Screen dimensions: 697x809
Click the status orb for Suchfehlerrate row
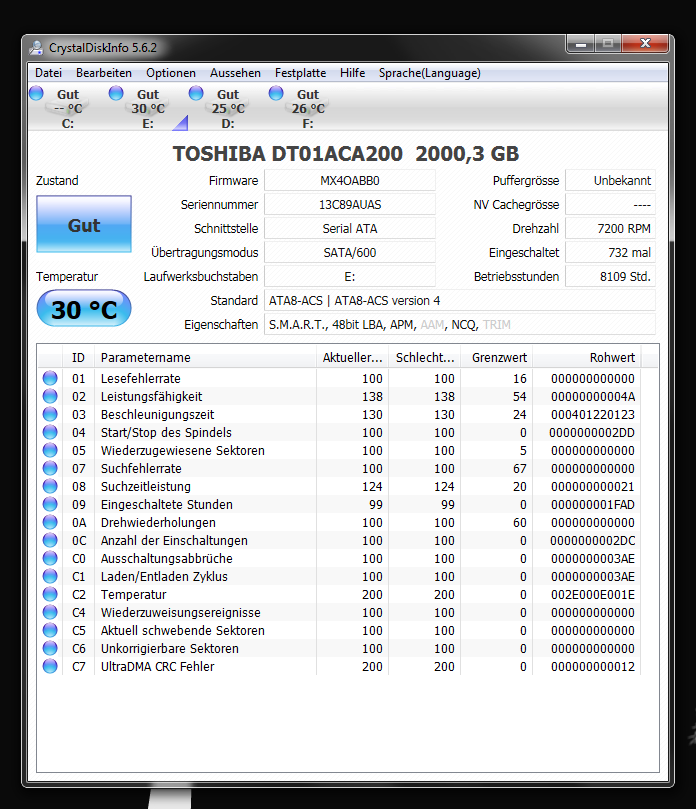(x=50, y=468)
